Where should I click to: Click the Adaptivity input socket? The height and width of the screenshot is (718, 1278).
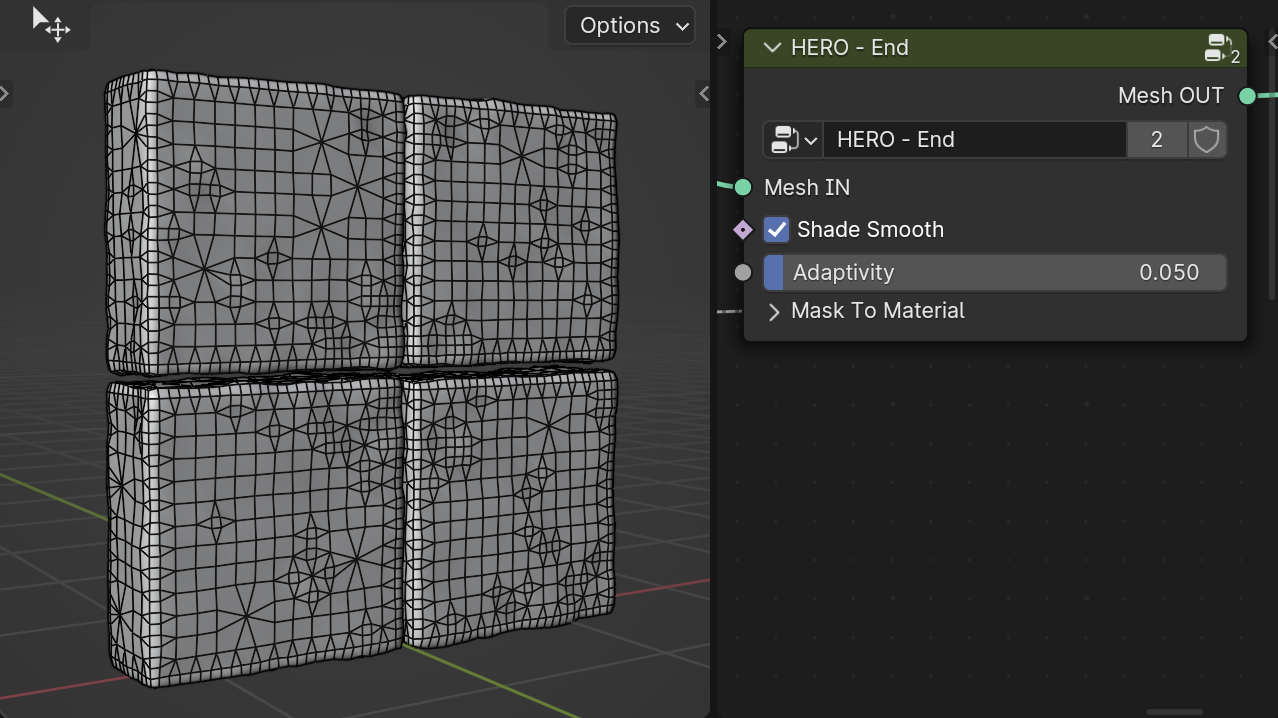point(743,272)
